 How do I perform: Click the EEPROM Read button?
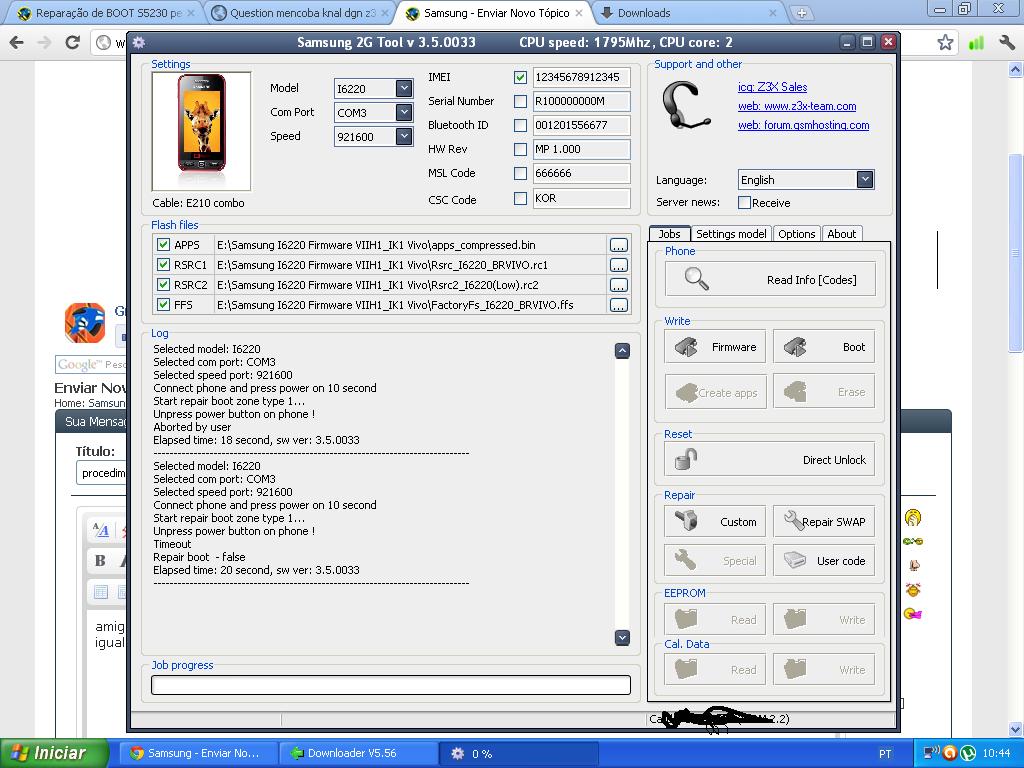pyautogui.click(x=715, y=619)
